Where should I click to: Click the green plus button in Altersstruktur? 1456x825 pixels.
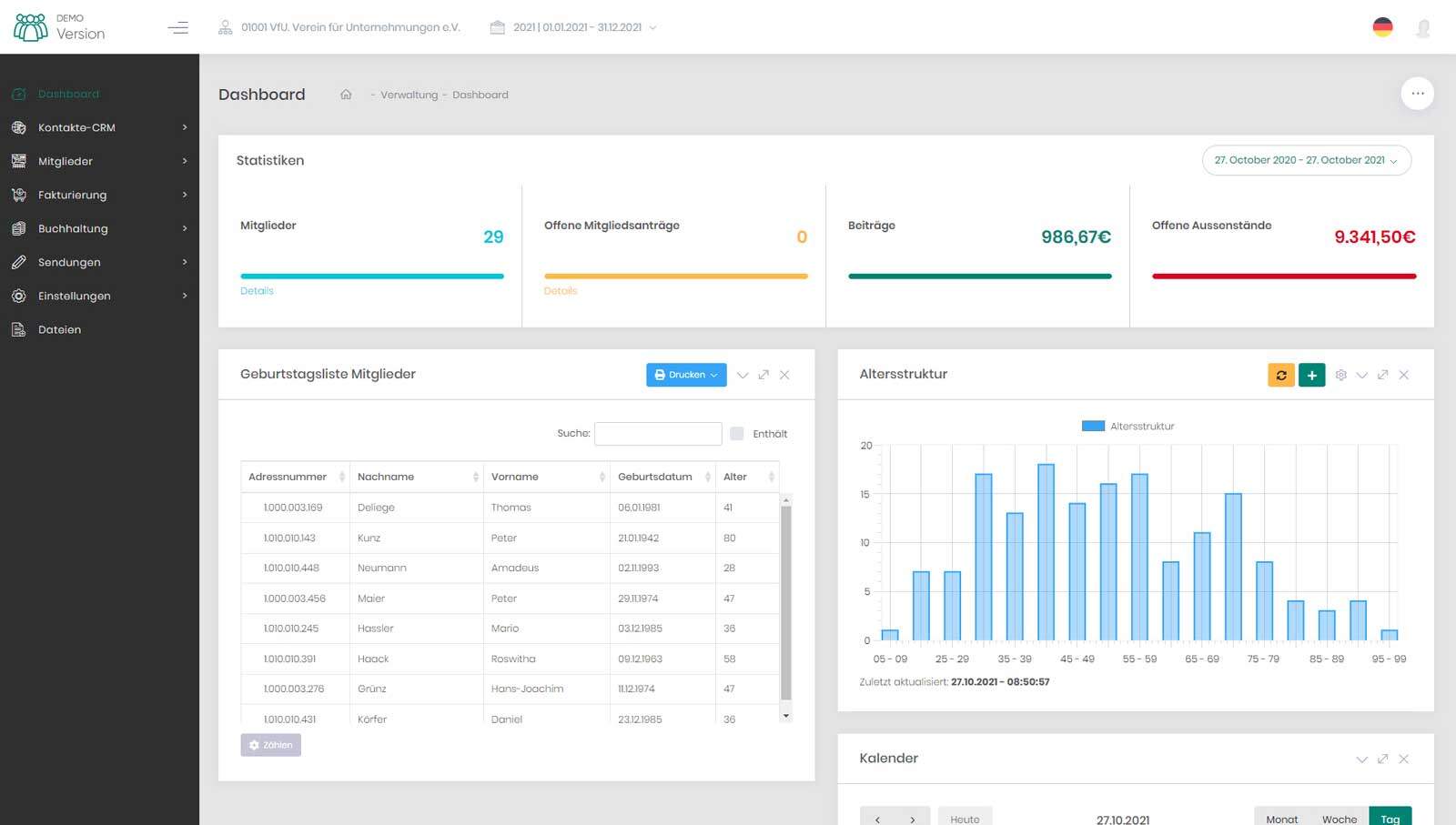coord(1311,375)
